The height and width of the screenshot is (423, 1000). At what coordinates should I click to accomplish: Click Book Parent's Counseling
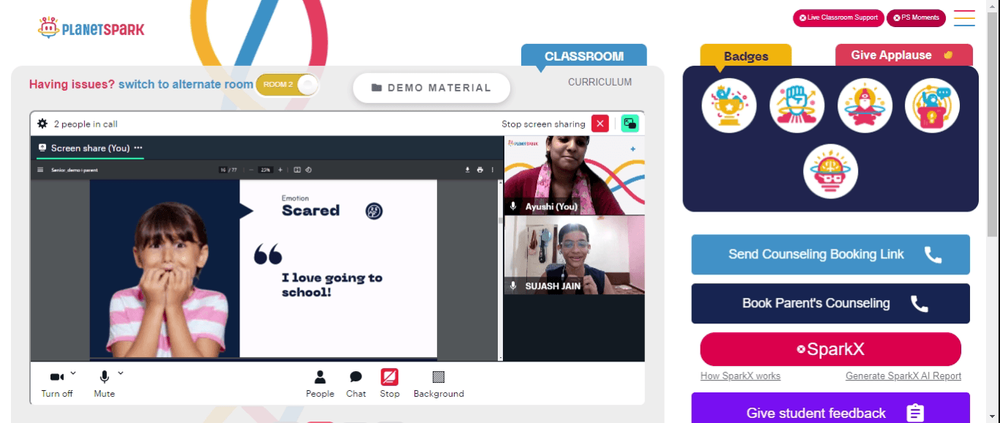(x=830, y=304)
